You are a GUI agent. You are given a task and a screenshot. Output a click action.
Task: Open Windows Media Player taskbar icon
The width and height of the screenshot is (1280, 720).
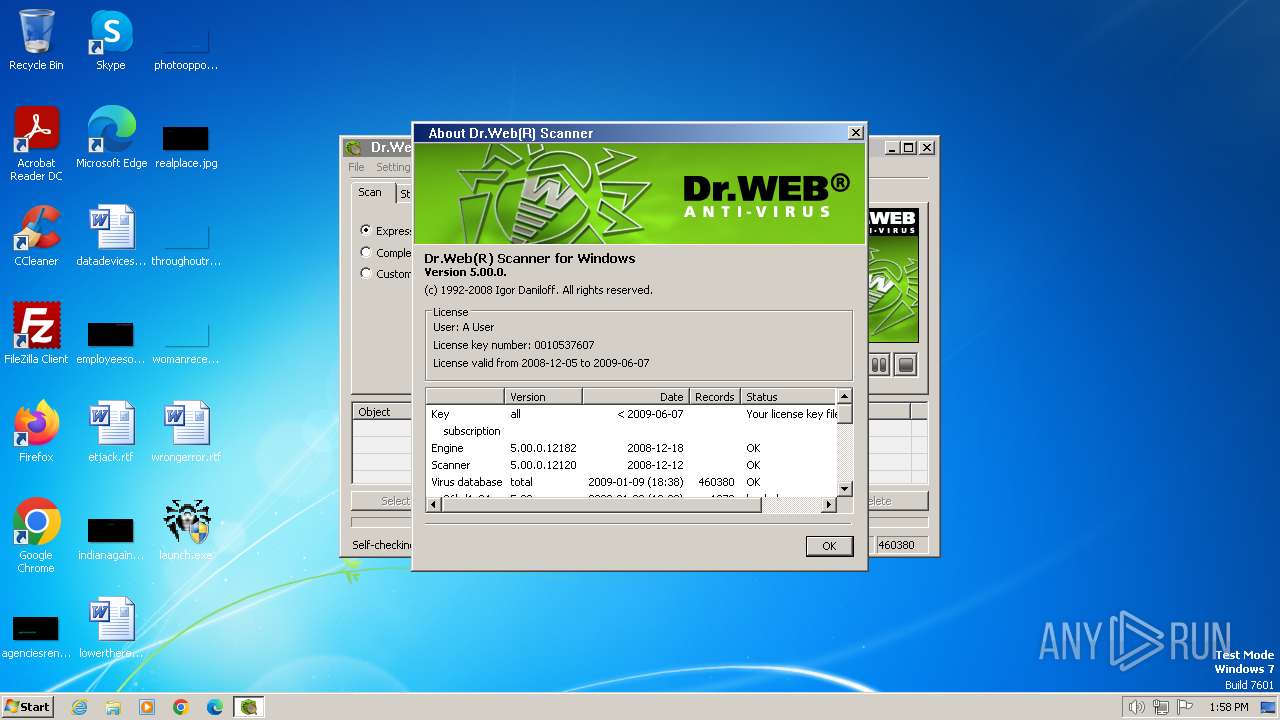[147, 707]
